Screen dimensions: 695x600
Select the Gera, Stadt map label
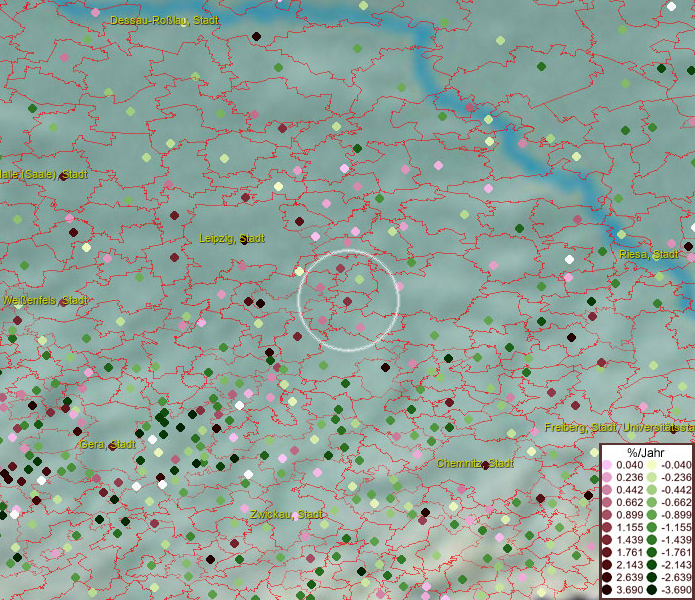coord(107,444)
